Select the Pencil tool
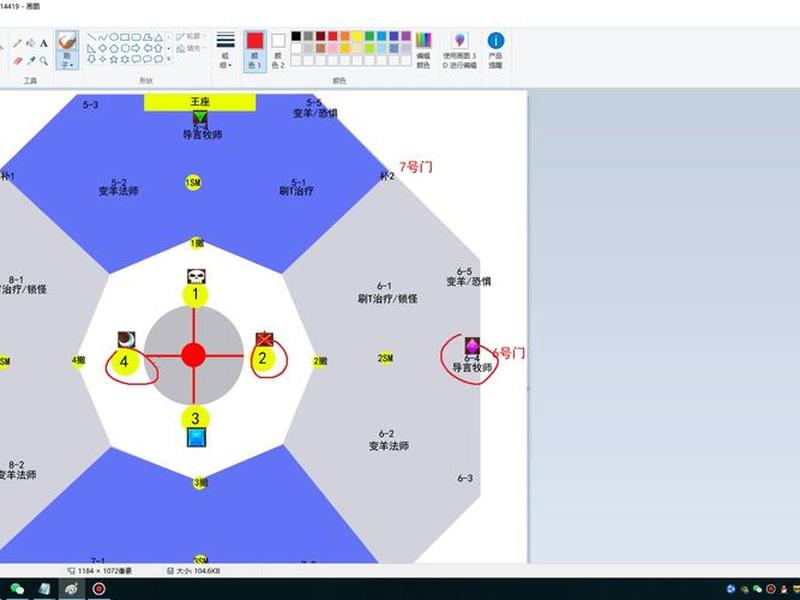The image size is (800, 600). [18, 43]
